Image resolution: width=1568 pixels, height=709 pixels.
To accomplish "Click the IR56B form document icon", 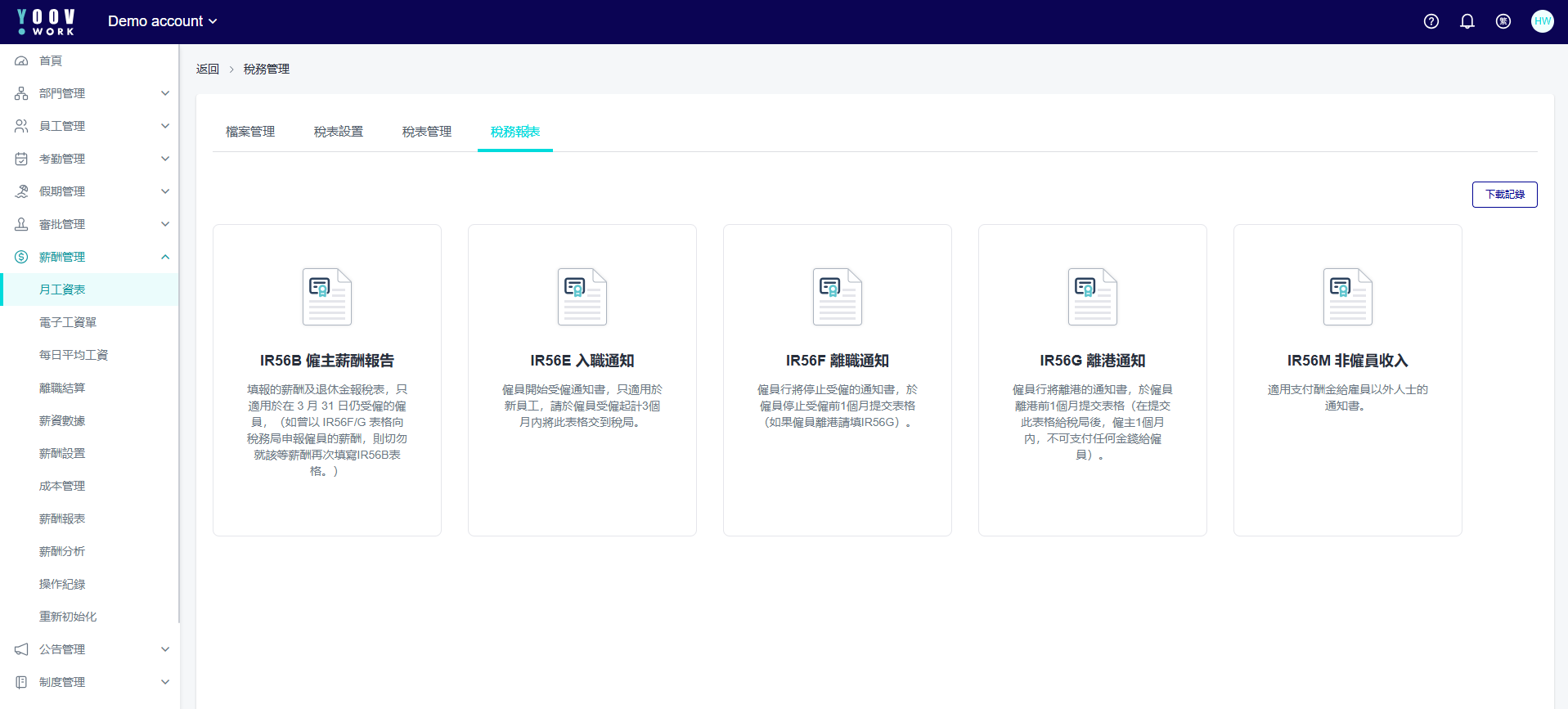I will click(x=327, y=297).
